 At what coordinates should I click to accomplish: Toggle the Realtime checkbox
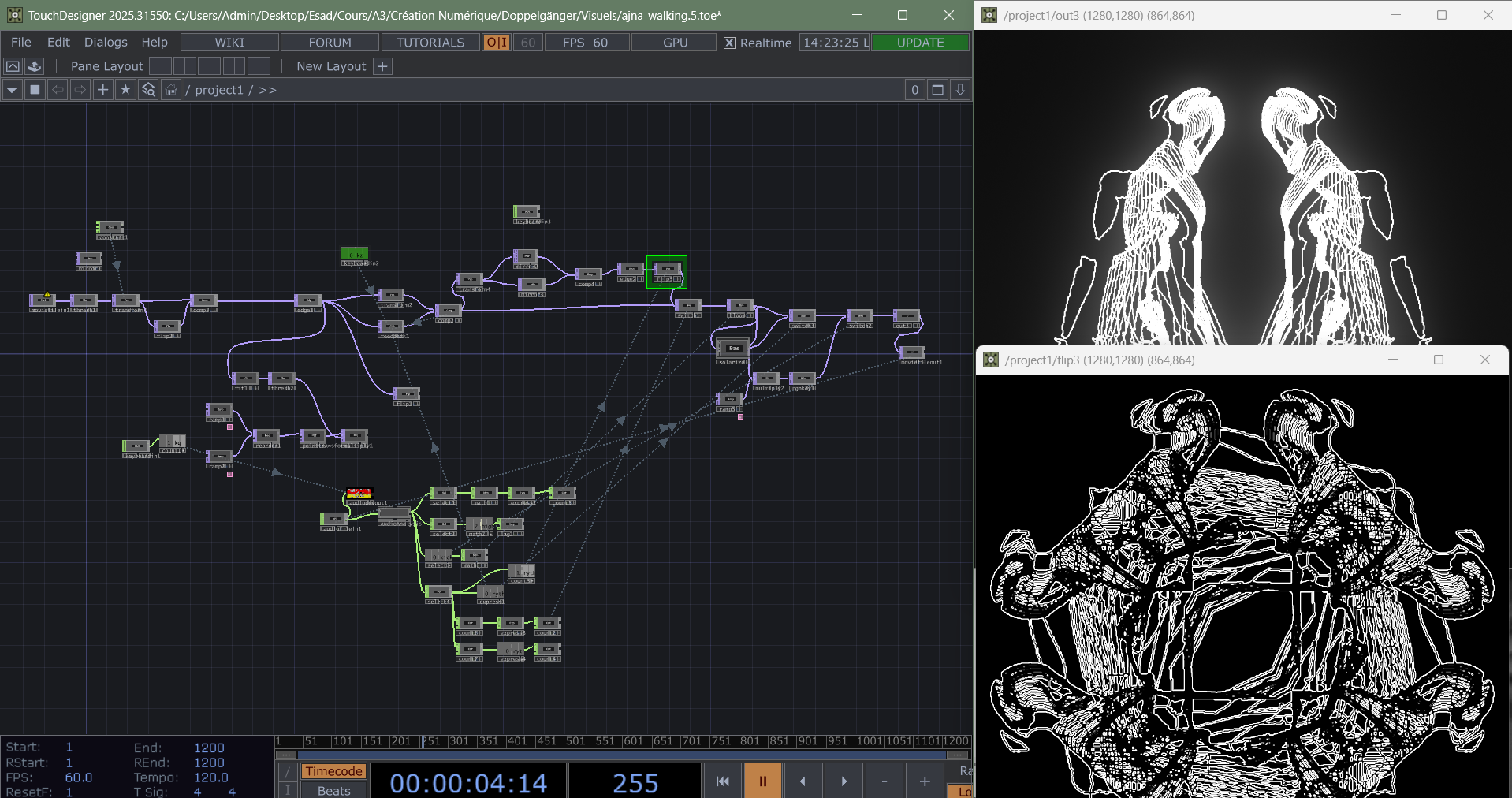(x=730, y=43)
